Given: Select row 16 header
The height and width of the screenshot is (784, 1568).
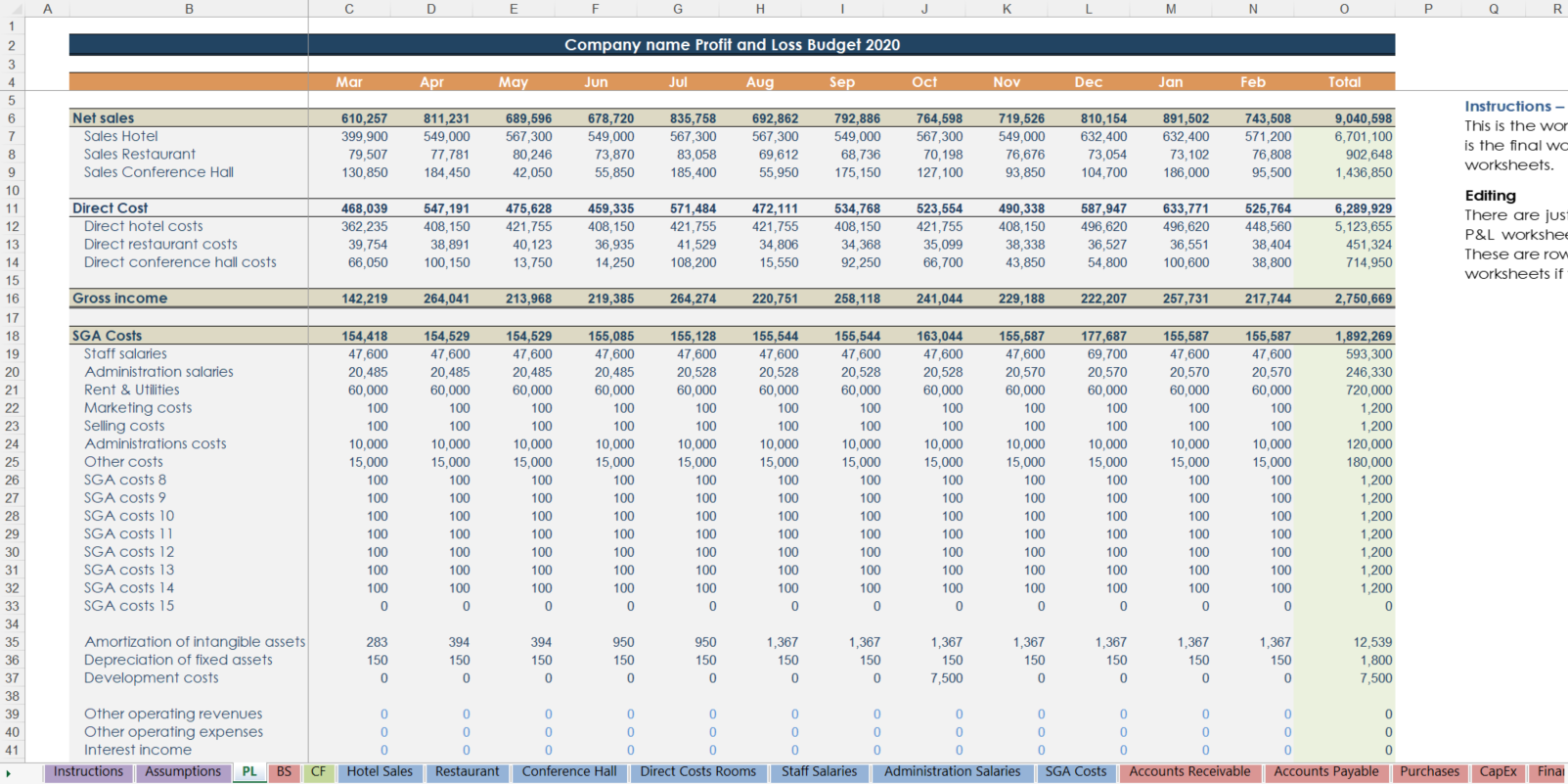Looking at the screenshot, I should click(x=12, y=299).
